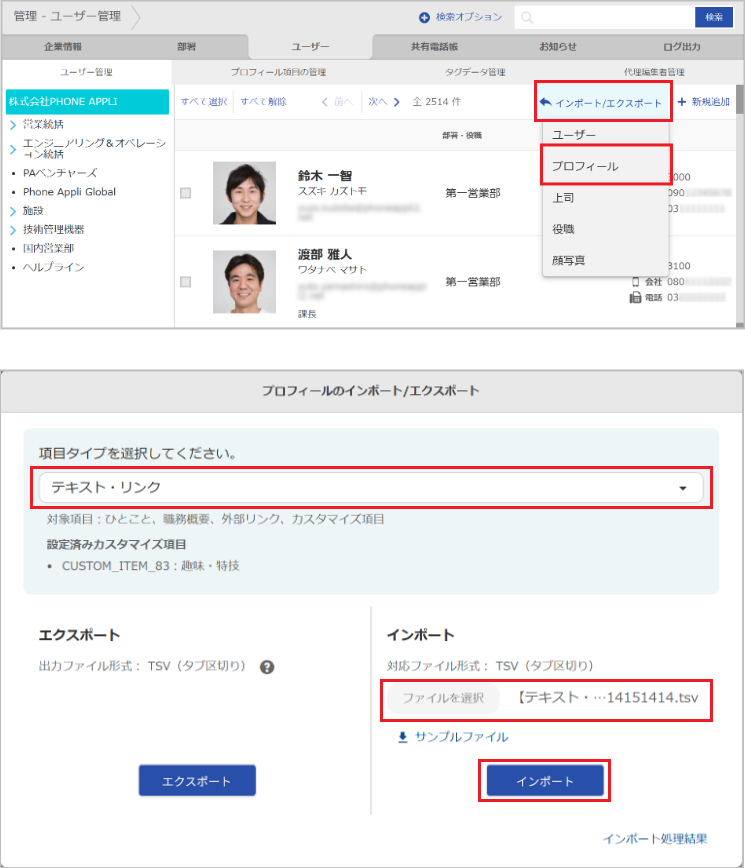Expand エンジニアリング&オペレーション統括 node
The height and width of the screenshot is (868, 745).
pyautogui.click(x=13, y=149)
